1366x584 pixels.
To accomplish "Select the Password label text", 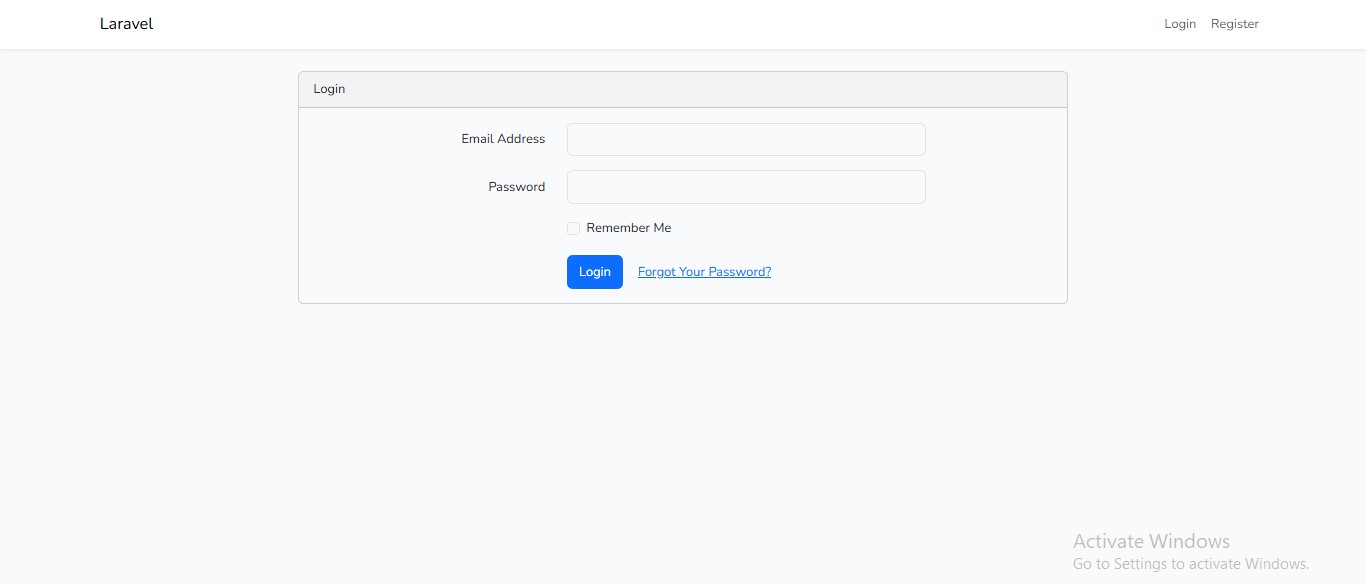I will tap(517, 187).
